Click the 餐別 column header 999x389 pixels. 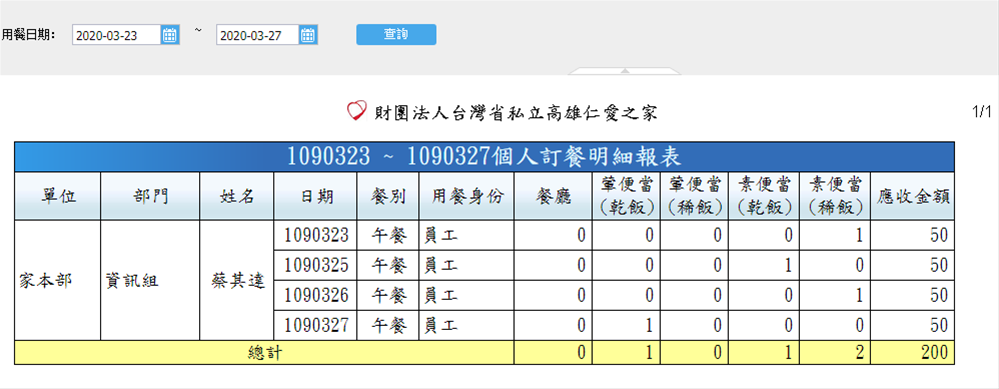click(388, 196)
